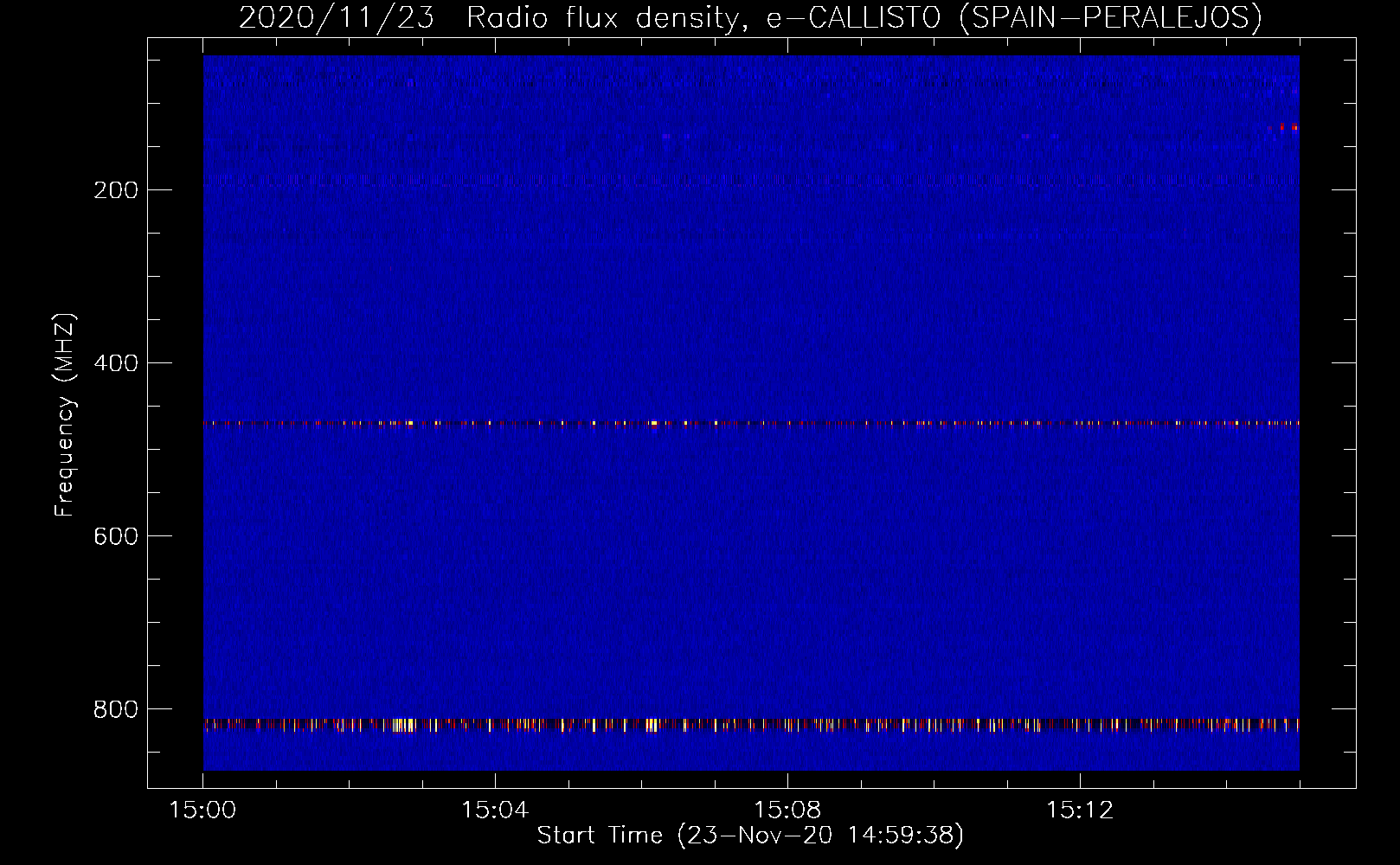Click the "Frequency (MHZ)" vertical axis label

pos(65,415)
